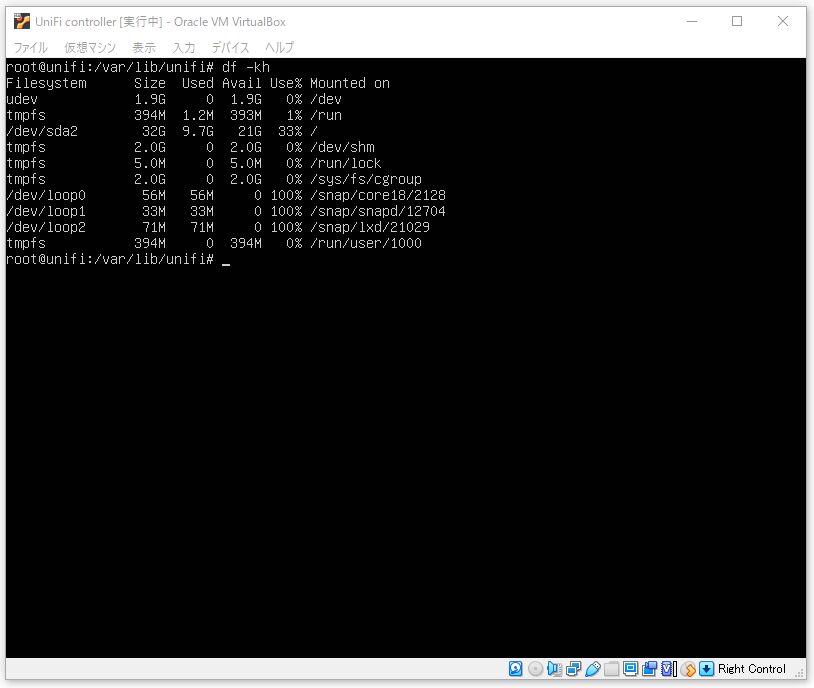Click the /snap/snapd/12704 mount path
This screenshot has height=688, width=814.
[378, 211]
